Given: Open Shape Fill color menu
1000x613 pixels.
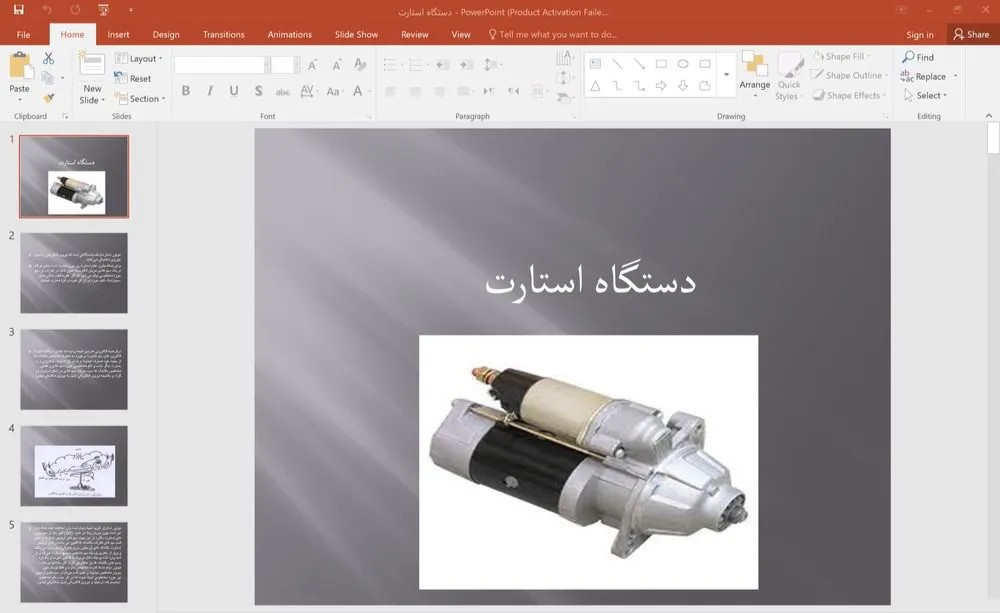Looking at the screenshot, I should pos(842,56).
